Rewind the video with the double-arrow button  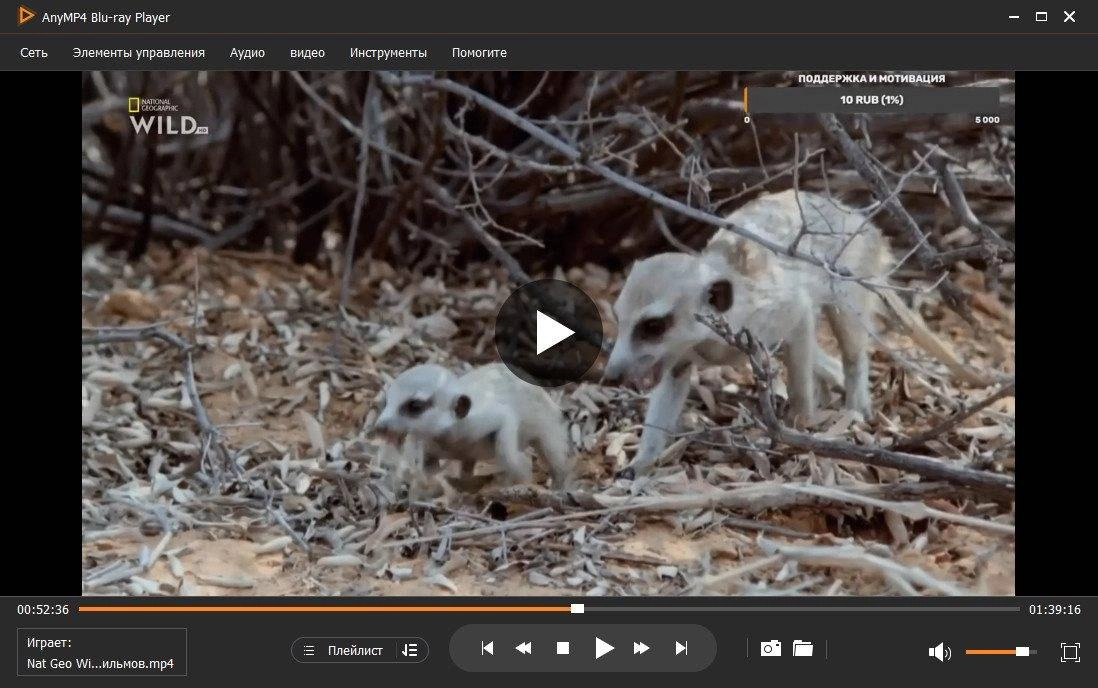[x=523, y=648]
